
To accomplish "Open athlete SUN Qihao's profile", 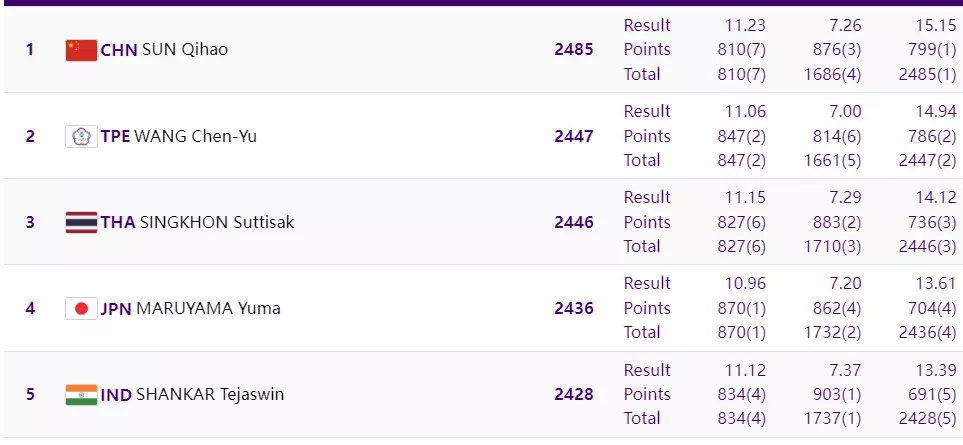I will tap(185, 49).
